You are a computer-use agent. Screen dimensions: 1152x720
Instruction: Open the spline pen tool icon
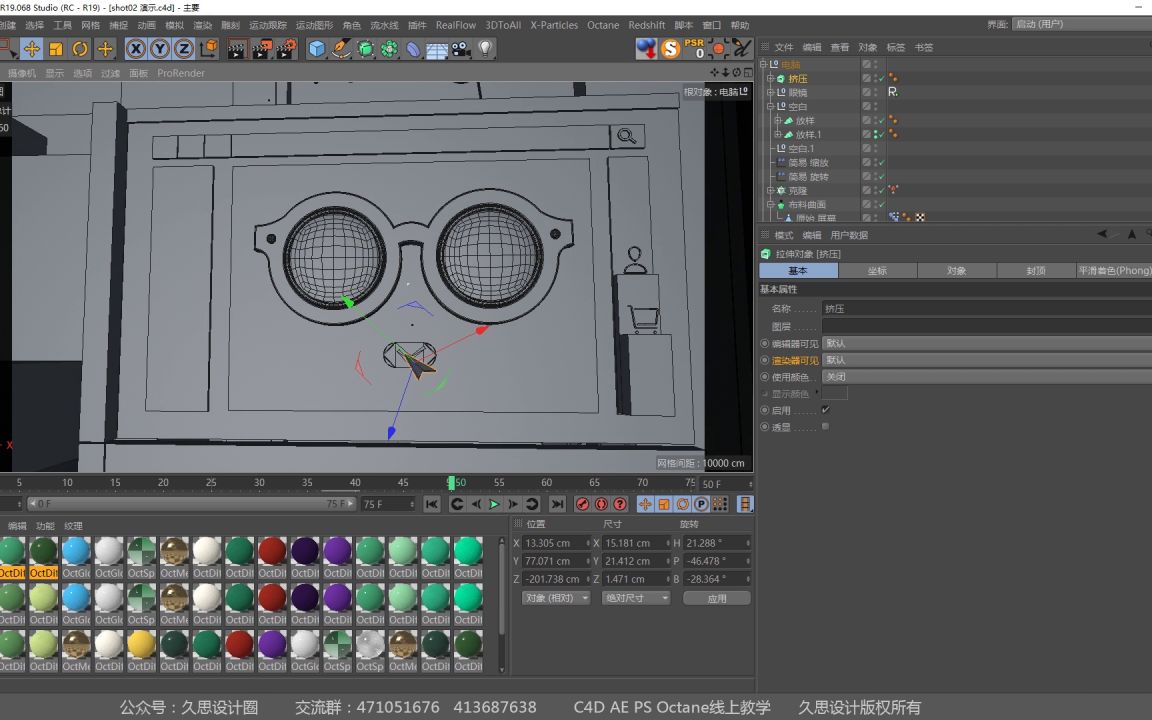(x=341, y=48)
